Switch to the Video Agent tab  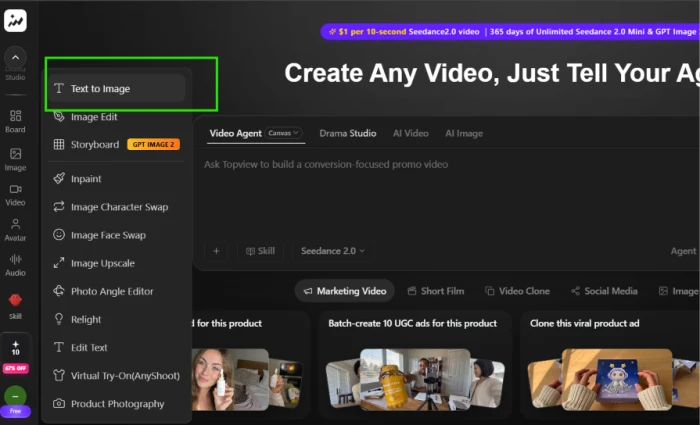(236, 133)
